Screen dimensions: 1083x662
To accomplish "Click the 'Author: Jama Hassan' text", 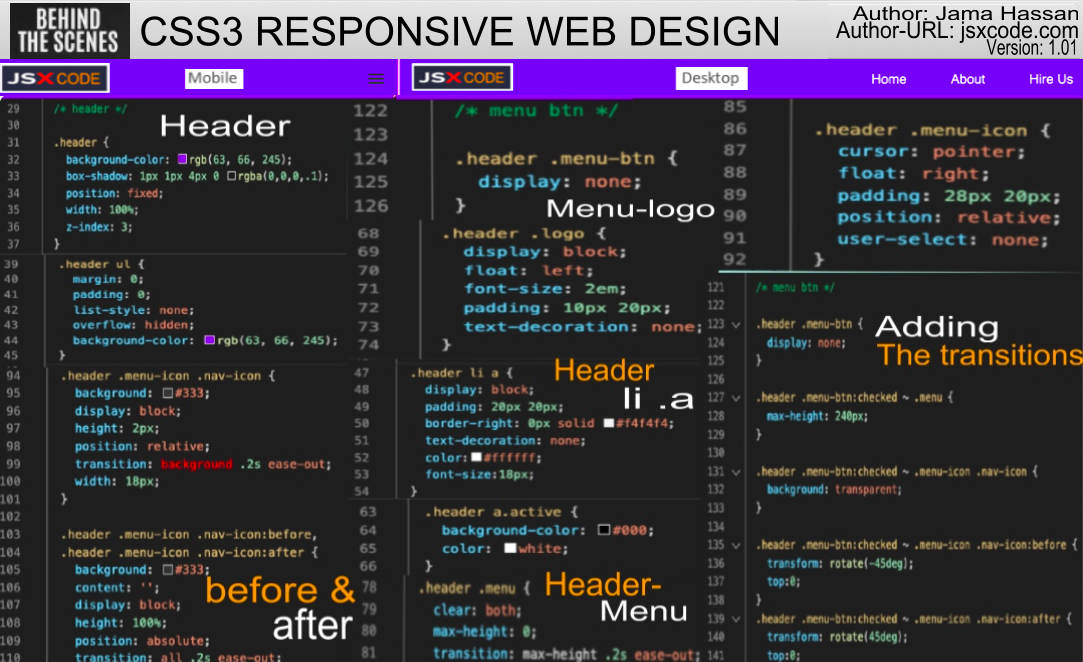I will (x=965, y=13).
